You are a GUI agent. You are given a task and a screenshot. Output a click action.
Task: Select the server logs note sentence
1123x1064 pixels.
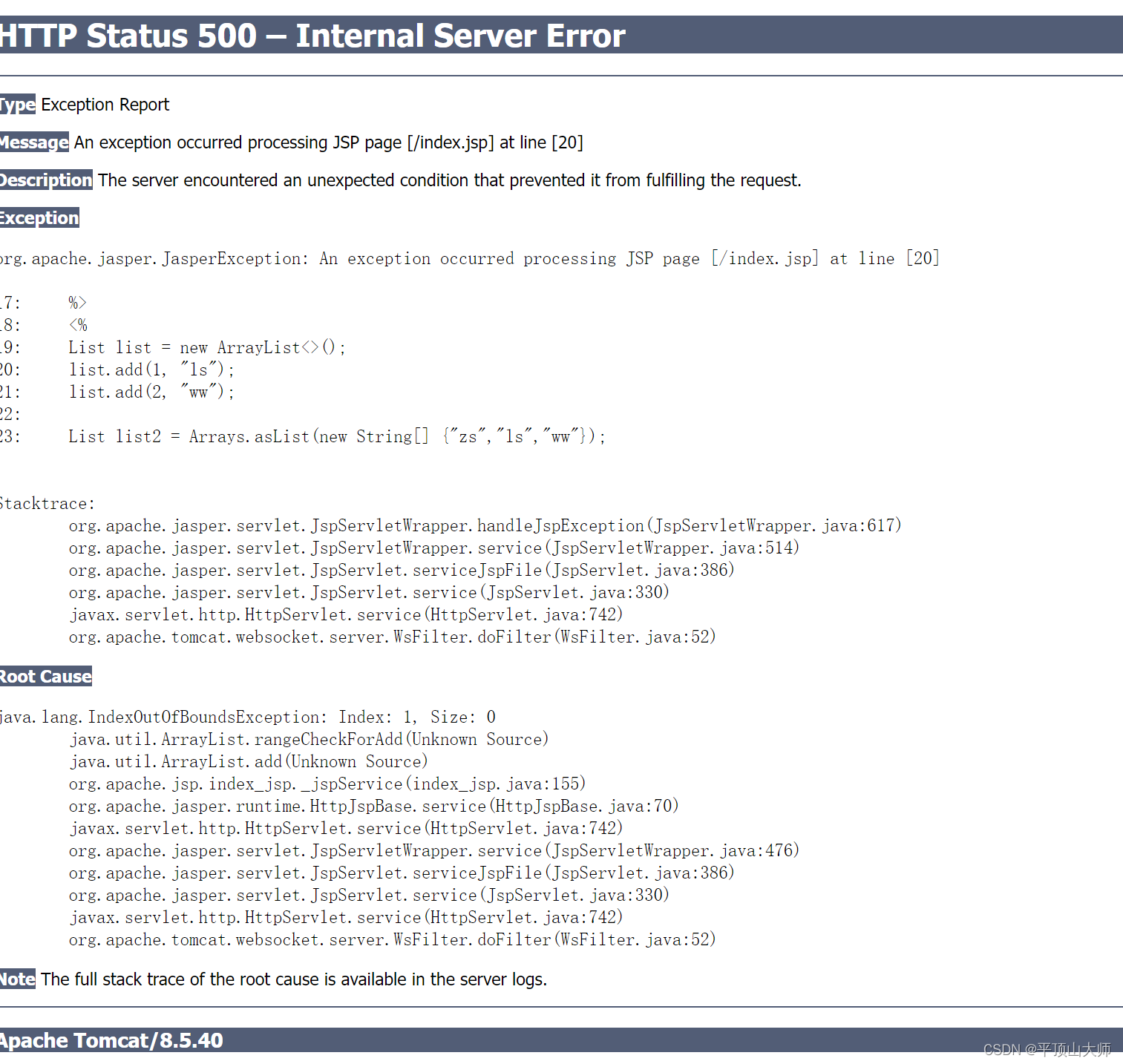(x=293, y=979)
